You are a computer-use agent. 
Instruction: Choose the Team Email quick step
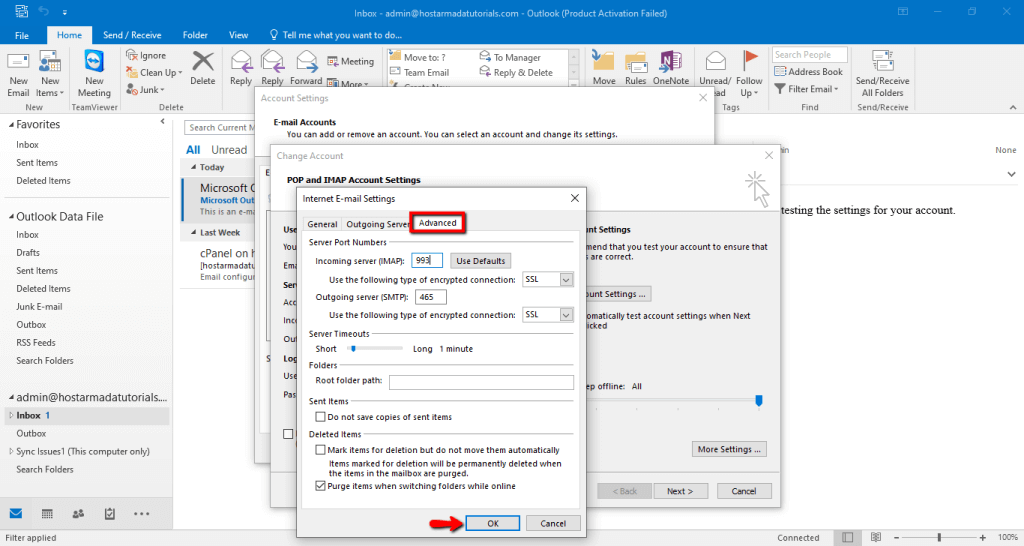[x=419, y=72]
